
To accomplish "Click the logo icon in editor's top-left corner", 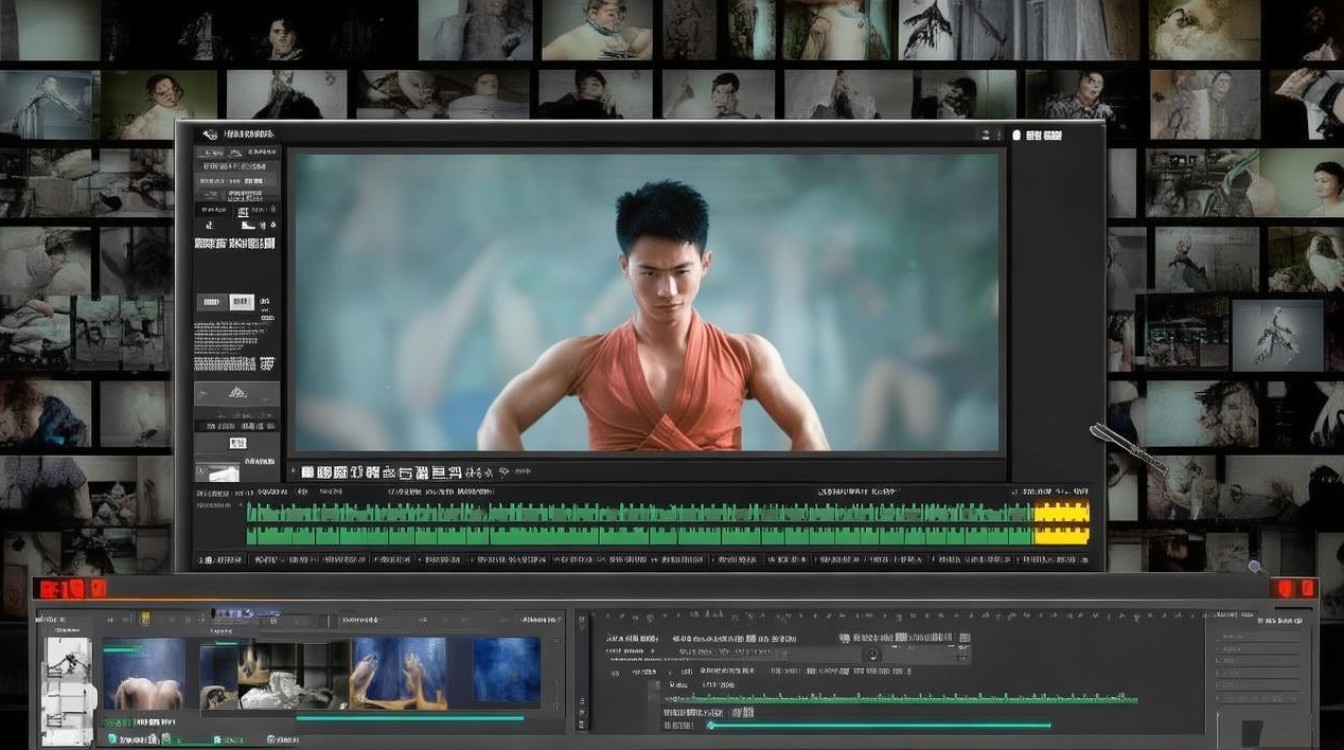I will (x=209, y=134).
